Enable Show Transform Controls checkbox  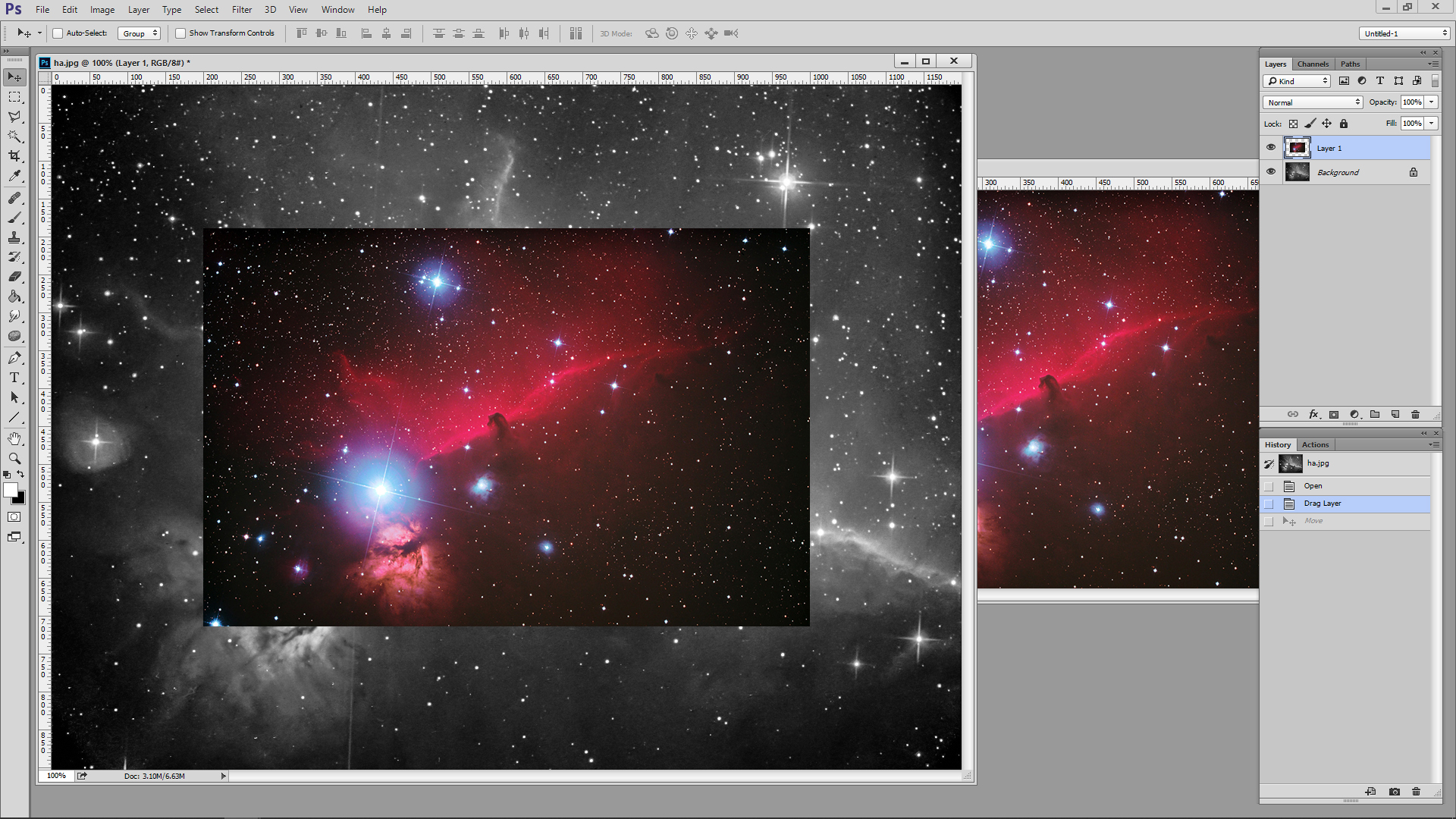click(x=180, y=33)
